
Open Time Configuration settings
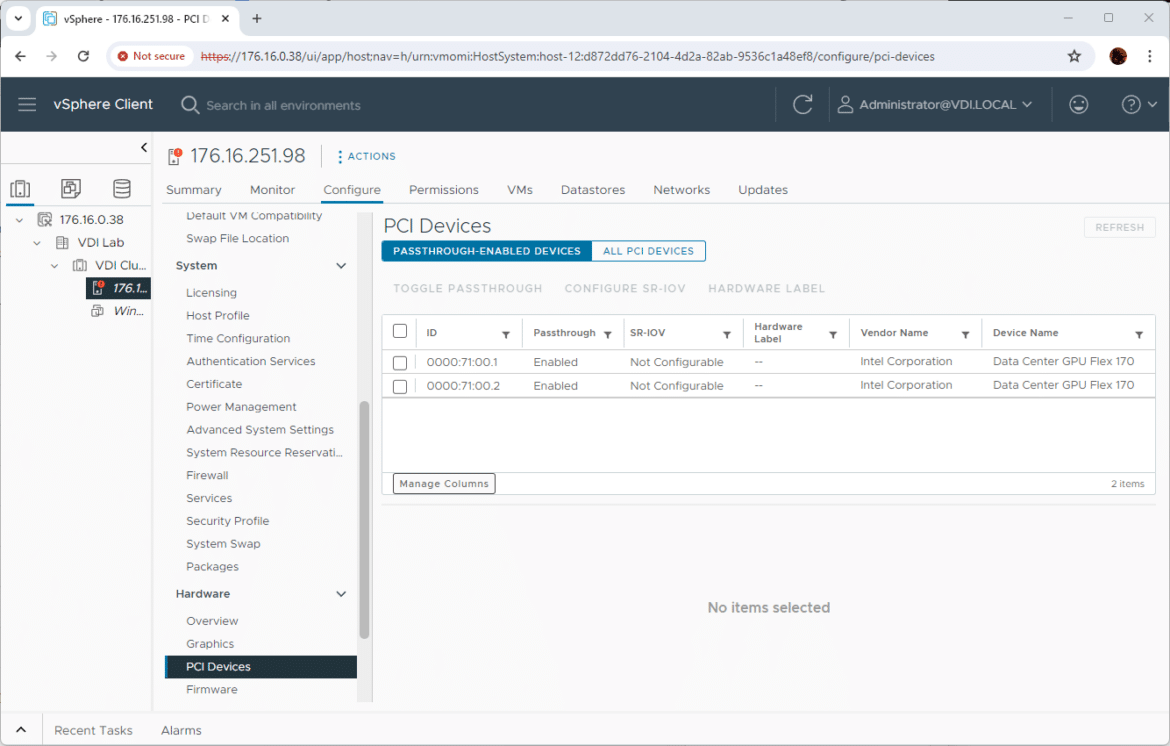click(238, 338)
